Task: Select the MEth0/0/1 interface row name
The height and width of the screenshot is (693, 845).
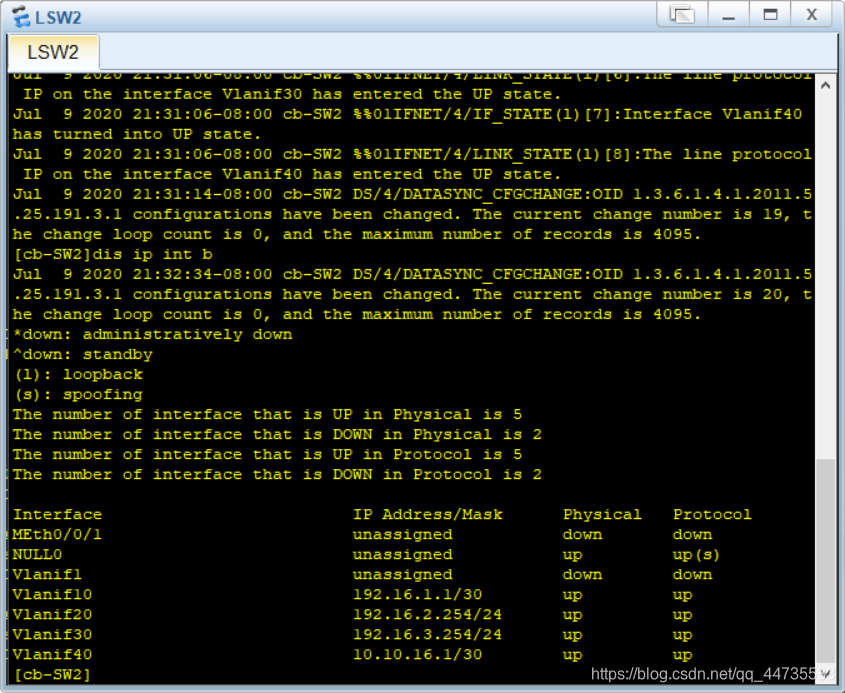Action: coord(57,535)
